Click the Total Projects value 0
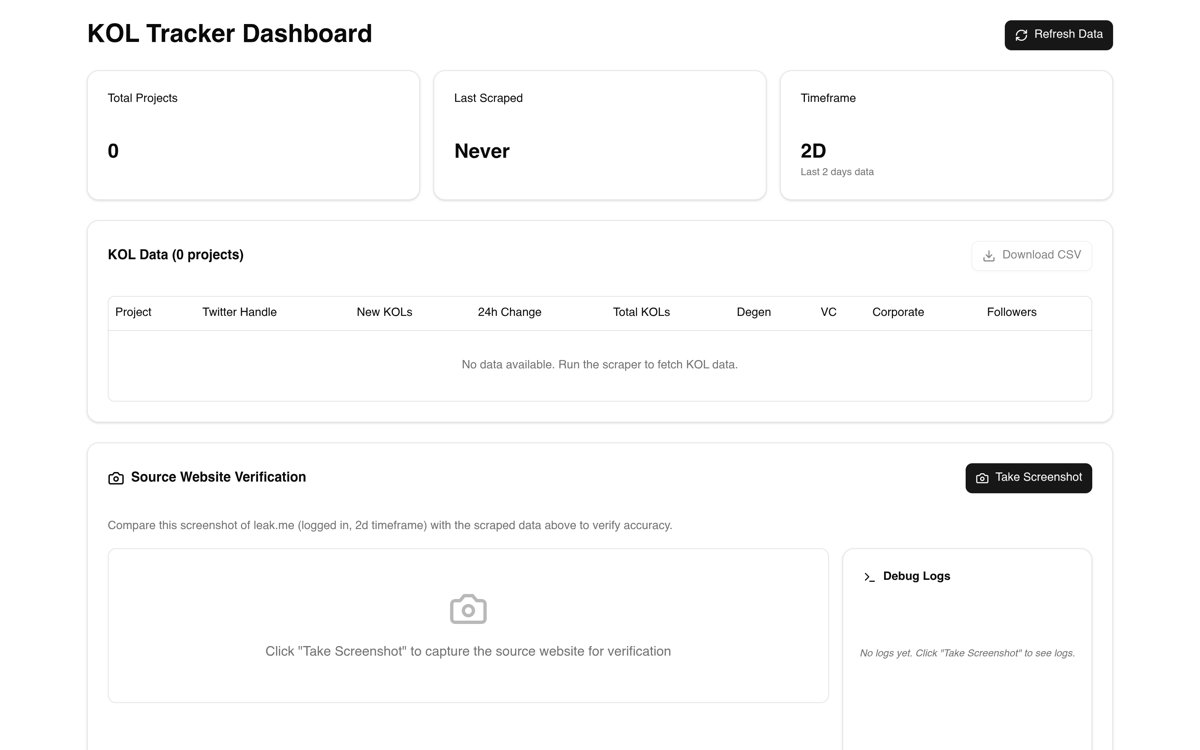Image resolution: width=1200 pixels, height=750 pixels. [x=113, y=151]
